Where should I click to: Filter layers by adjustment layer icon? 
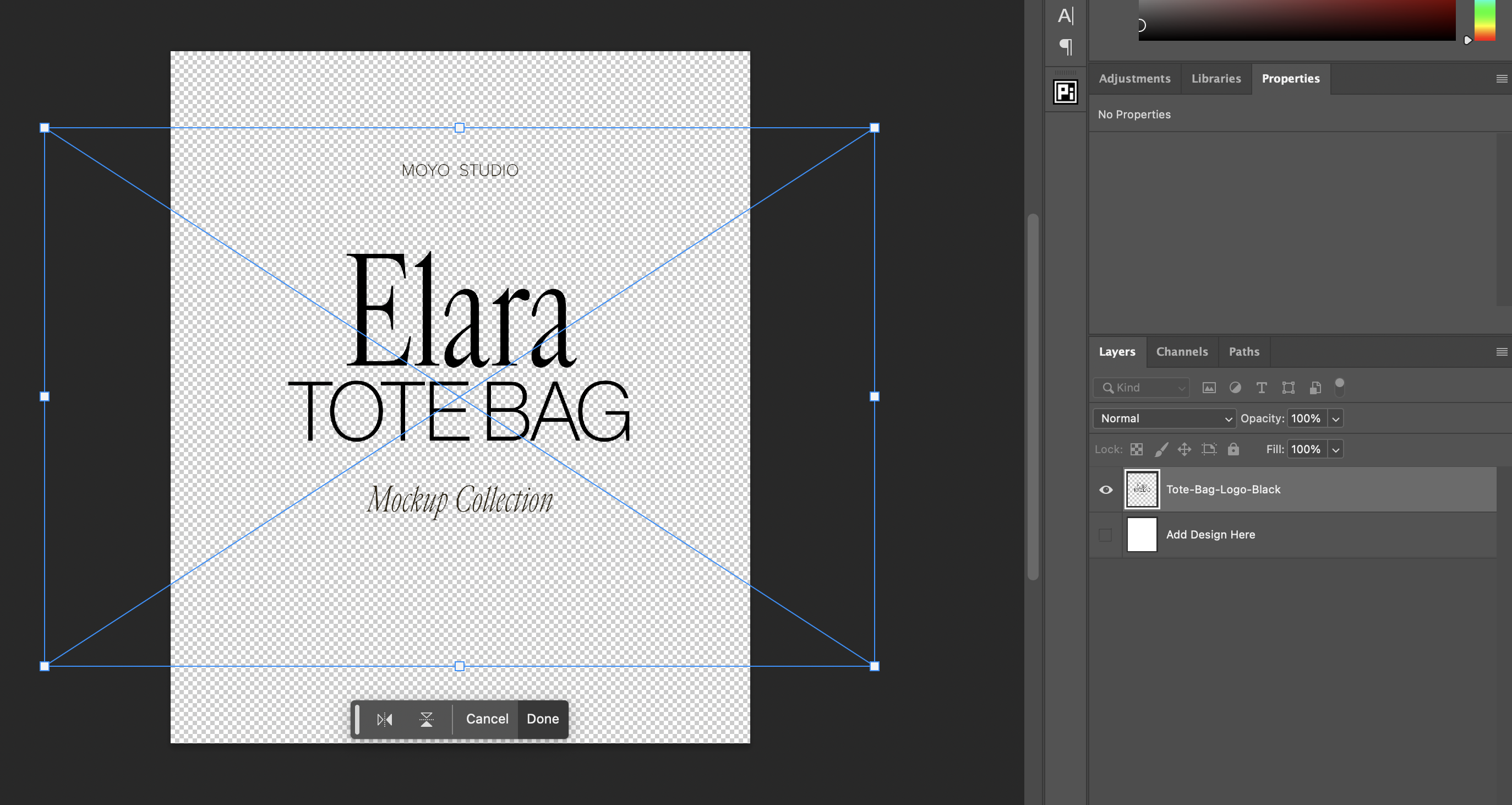pos(1235,388)
